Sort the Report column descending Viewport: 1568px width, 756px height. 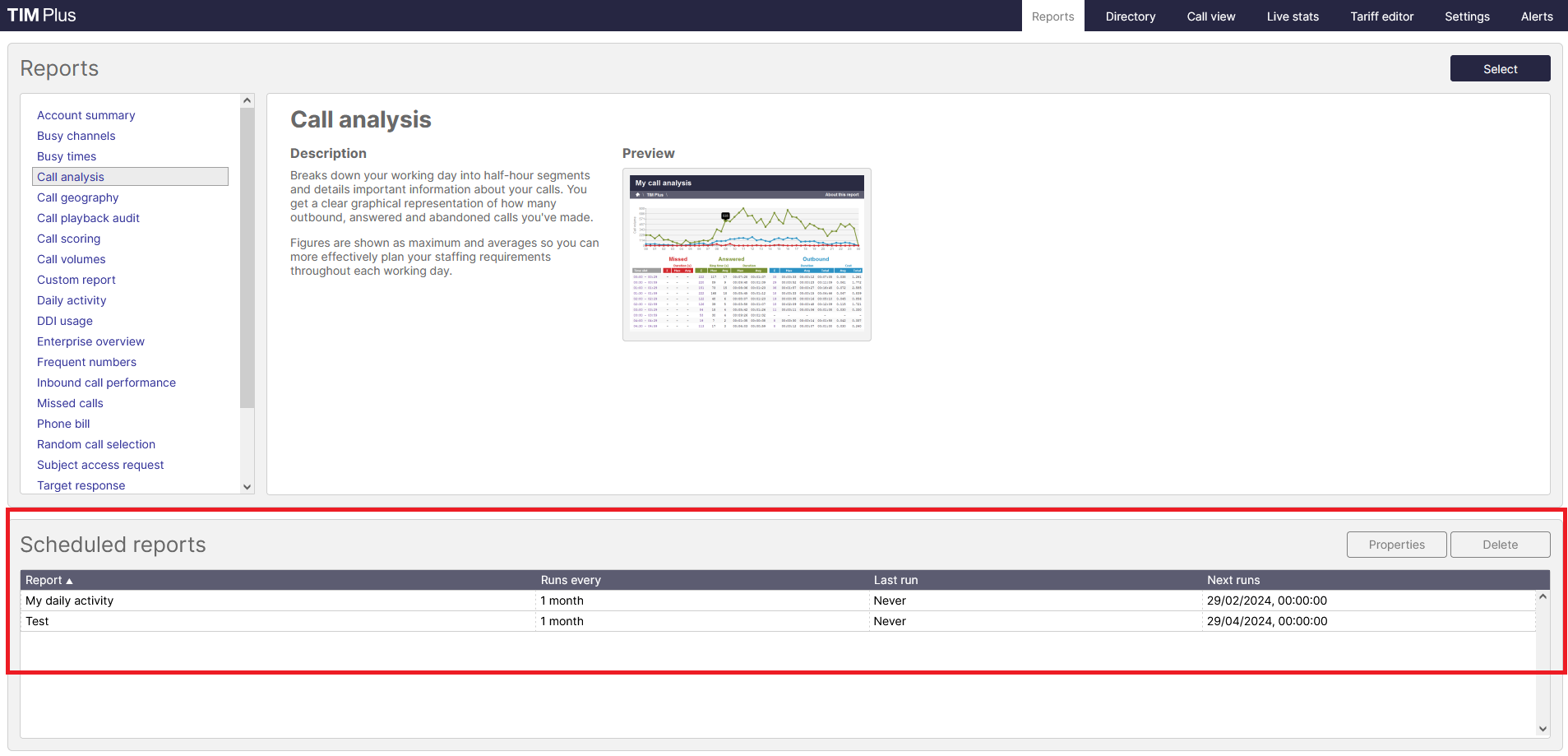tap(47, 580)
